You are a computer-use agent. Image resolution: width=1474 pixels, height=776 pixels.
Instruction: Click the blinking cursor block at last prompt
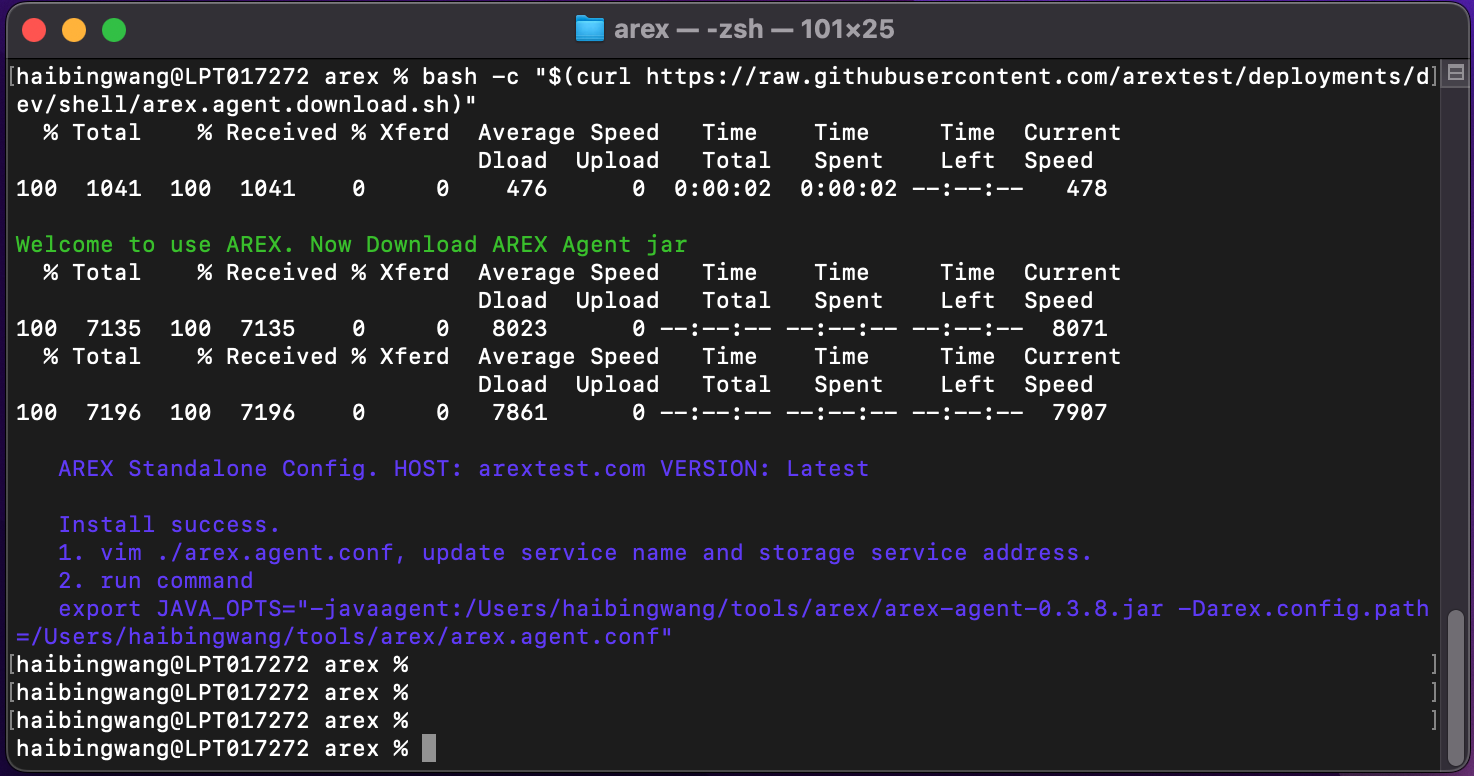(x=429, y=748)
